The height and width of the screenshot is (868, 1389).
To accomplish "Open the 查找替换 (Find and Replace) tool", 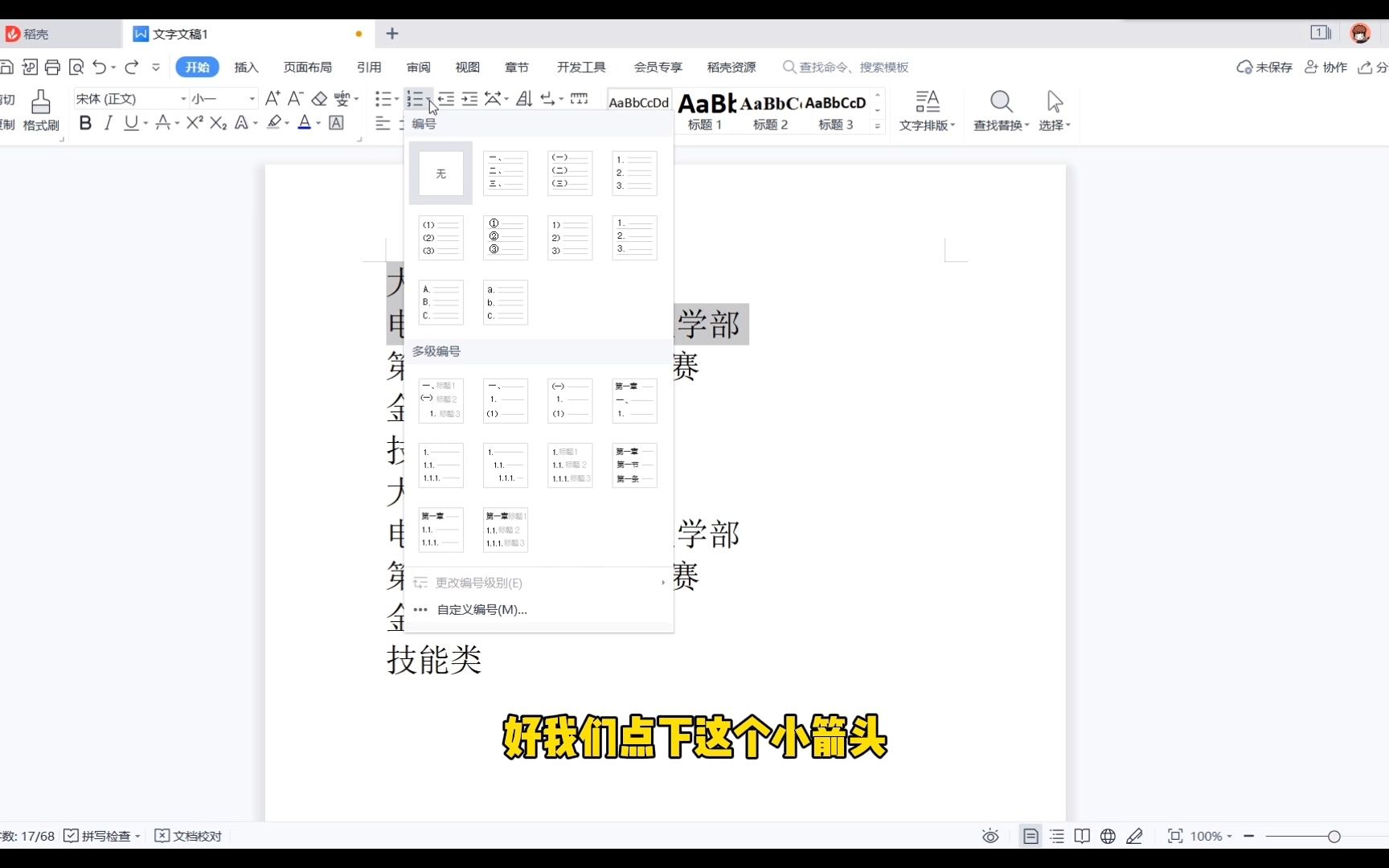I will (1000, 110).
